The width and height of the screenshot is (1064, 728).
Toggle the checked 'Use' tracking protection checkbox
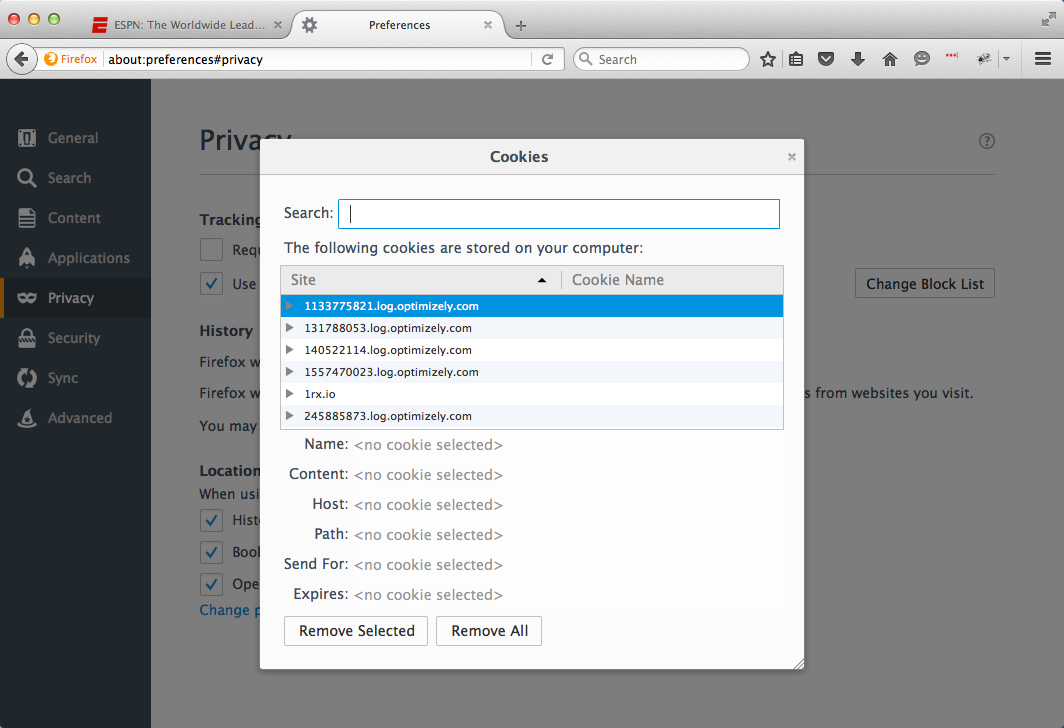coord(211,284)
